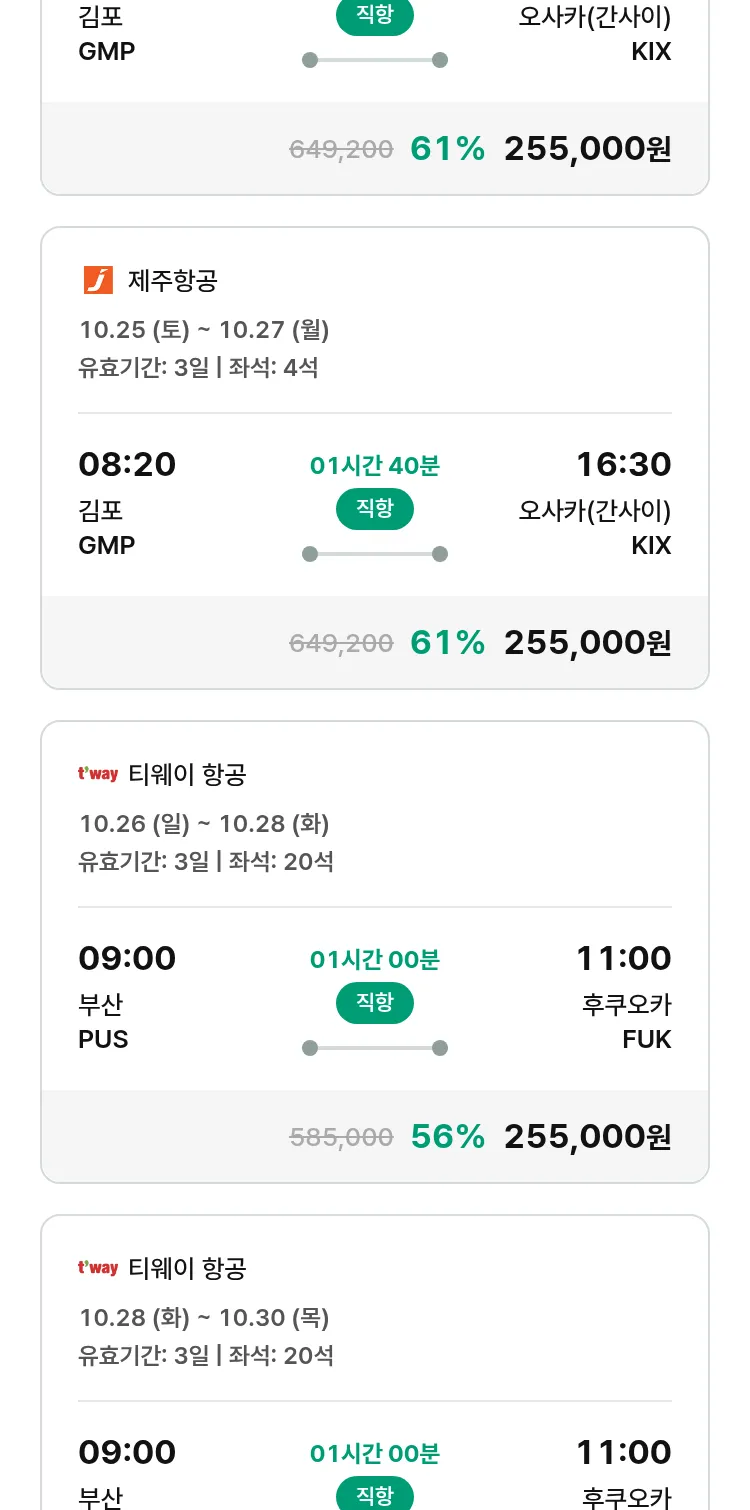
Task: Click 직항 badge on the 10.26 (일) Busan flight
Action: click(375, 1003)
